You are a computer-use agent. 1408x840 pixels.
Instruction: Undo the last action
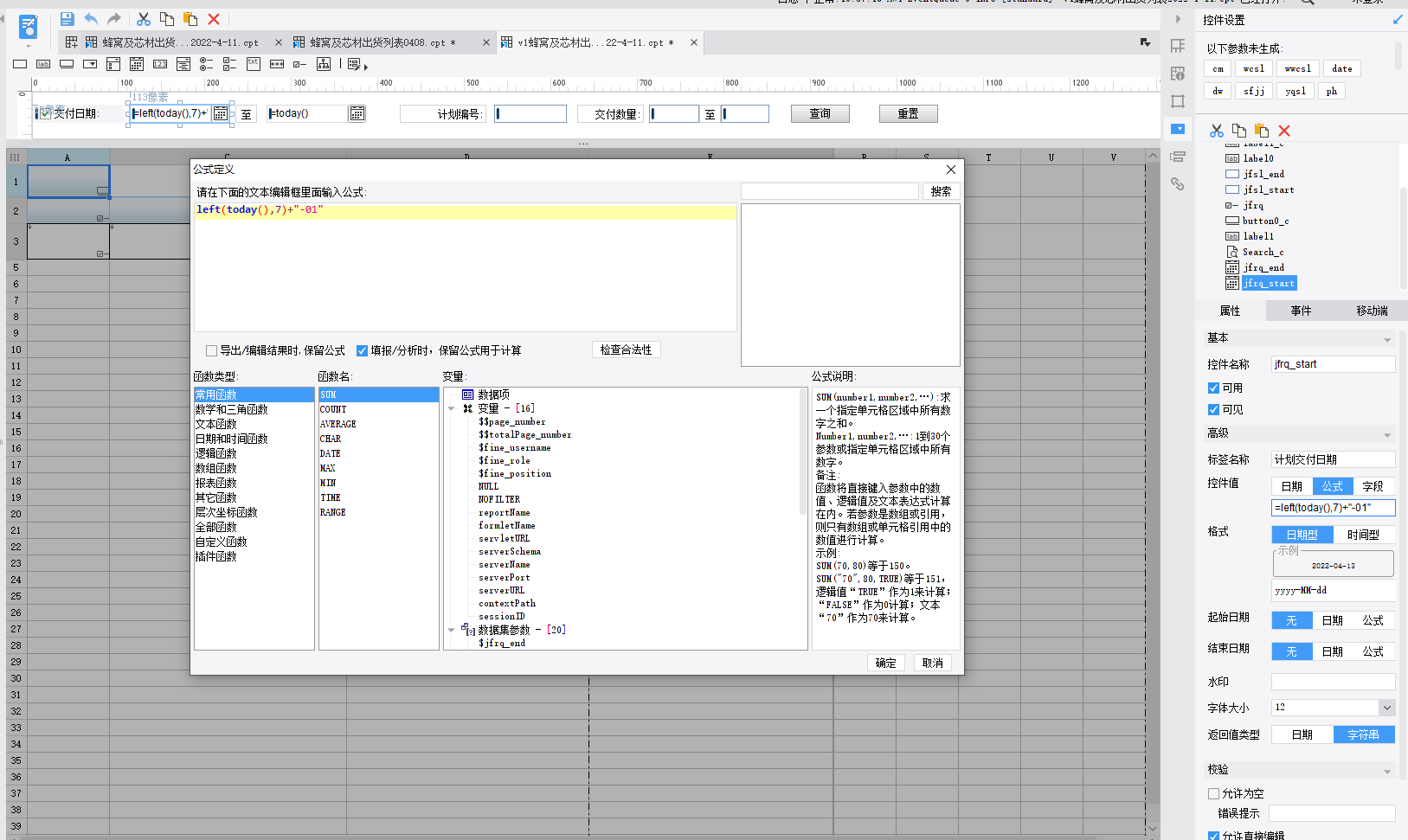coord(91,19)
